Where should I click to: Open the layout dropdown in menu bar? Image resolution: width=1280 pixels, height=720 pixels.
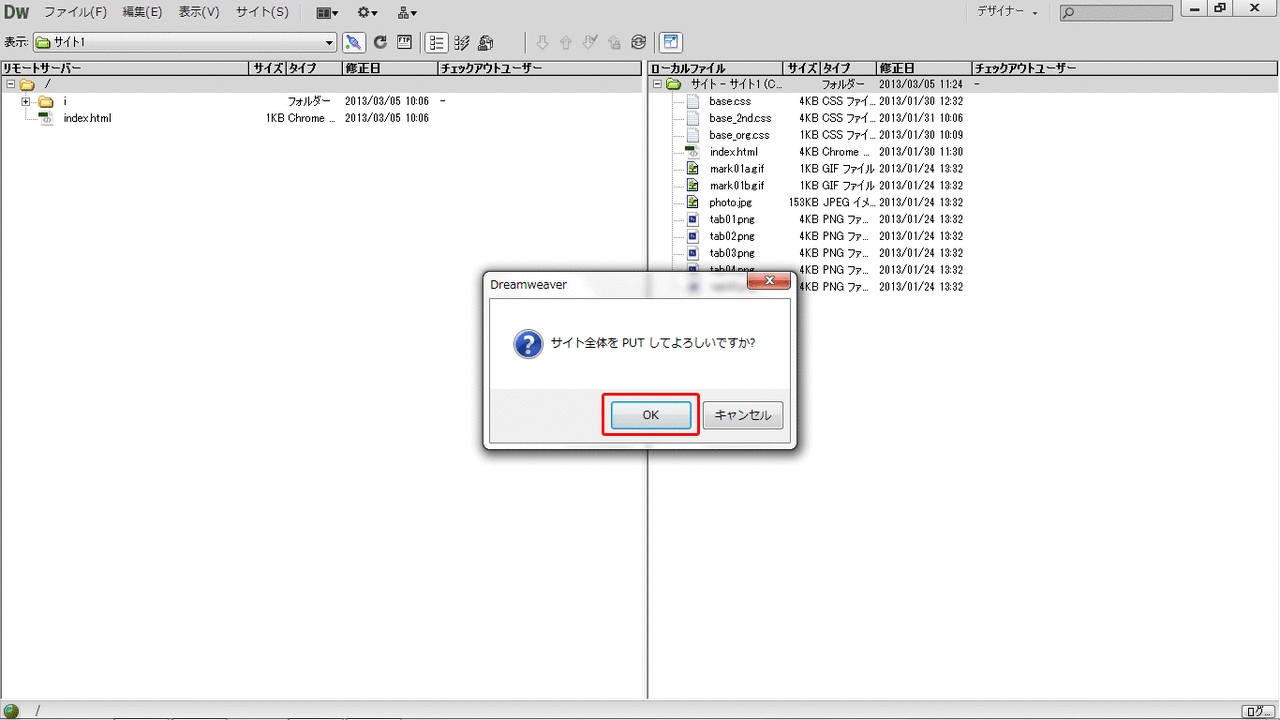327,13
